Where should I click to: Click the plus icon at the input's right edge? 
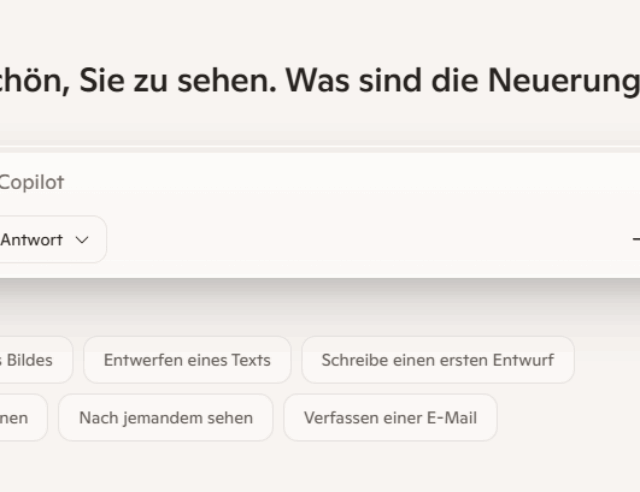(x=636, y=240)
